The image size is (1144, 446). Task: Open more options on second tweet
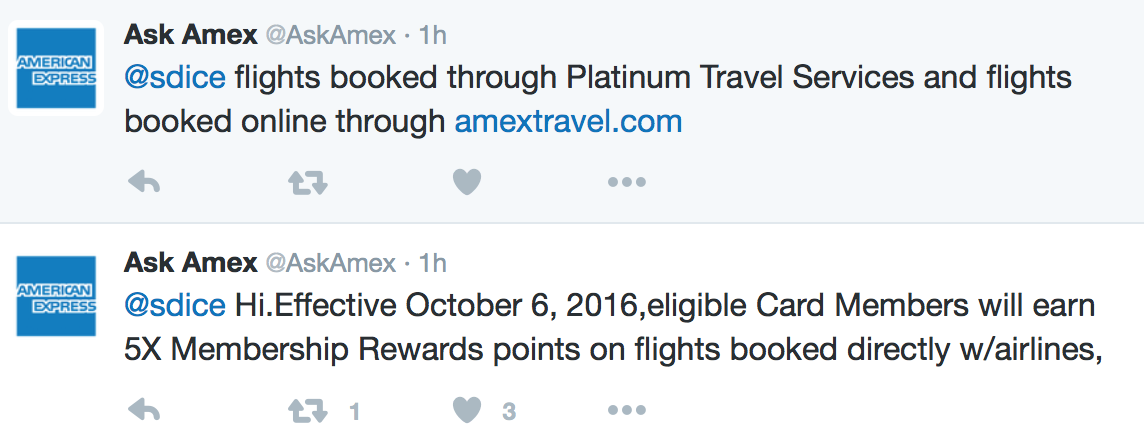tap(627, 412)
